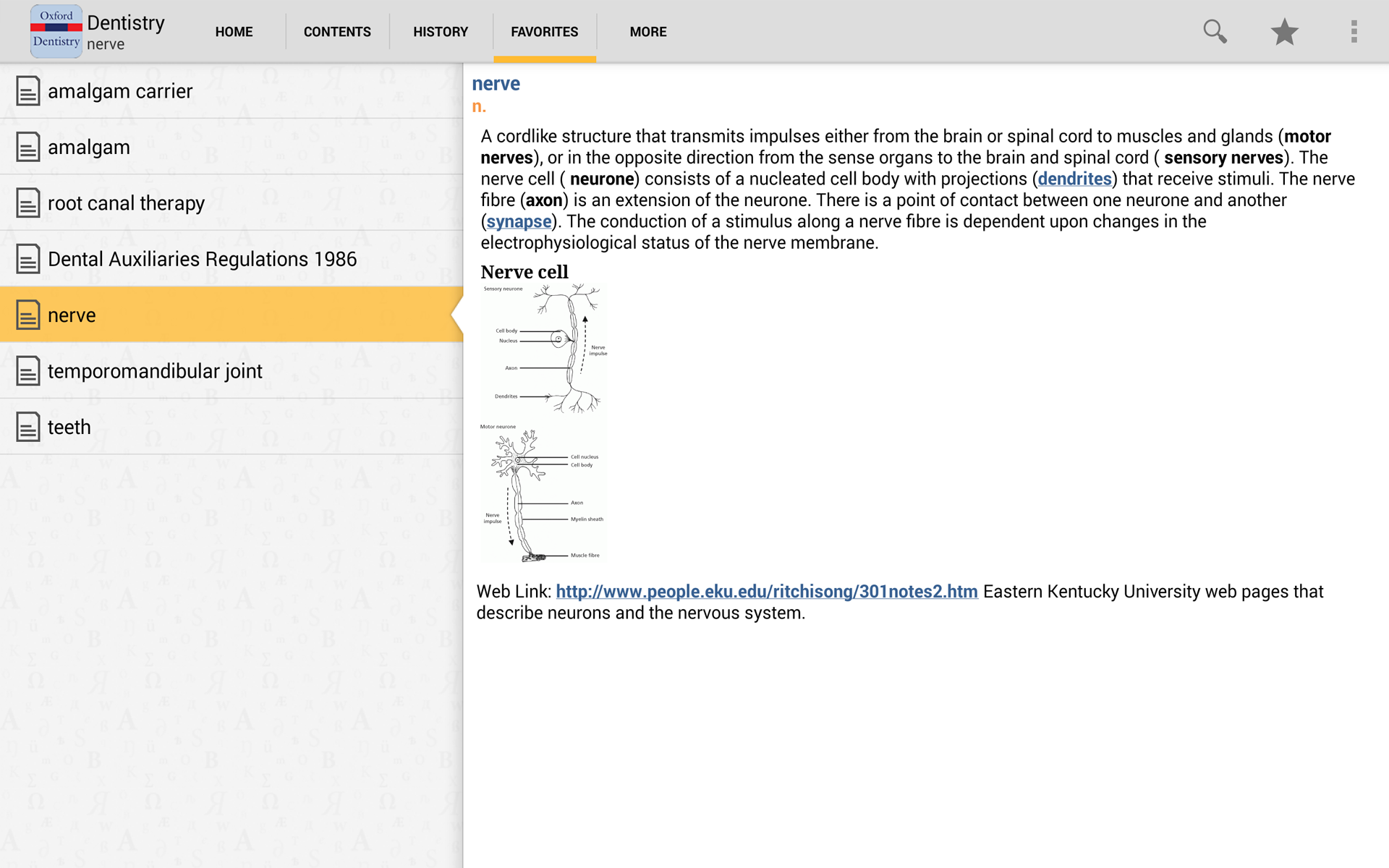Click document icon beside teeth
The height and width of the screenshot is (868, 1389).
27,427
